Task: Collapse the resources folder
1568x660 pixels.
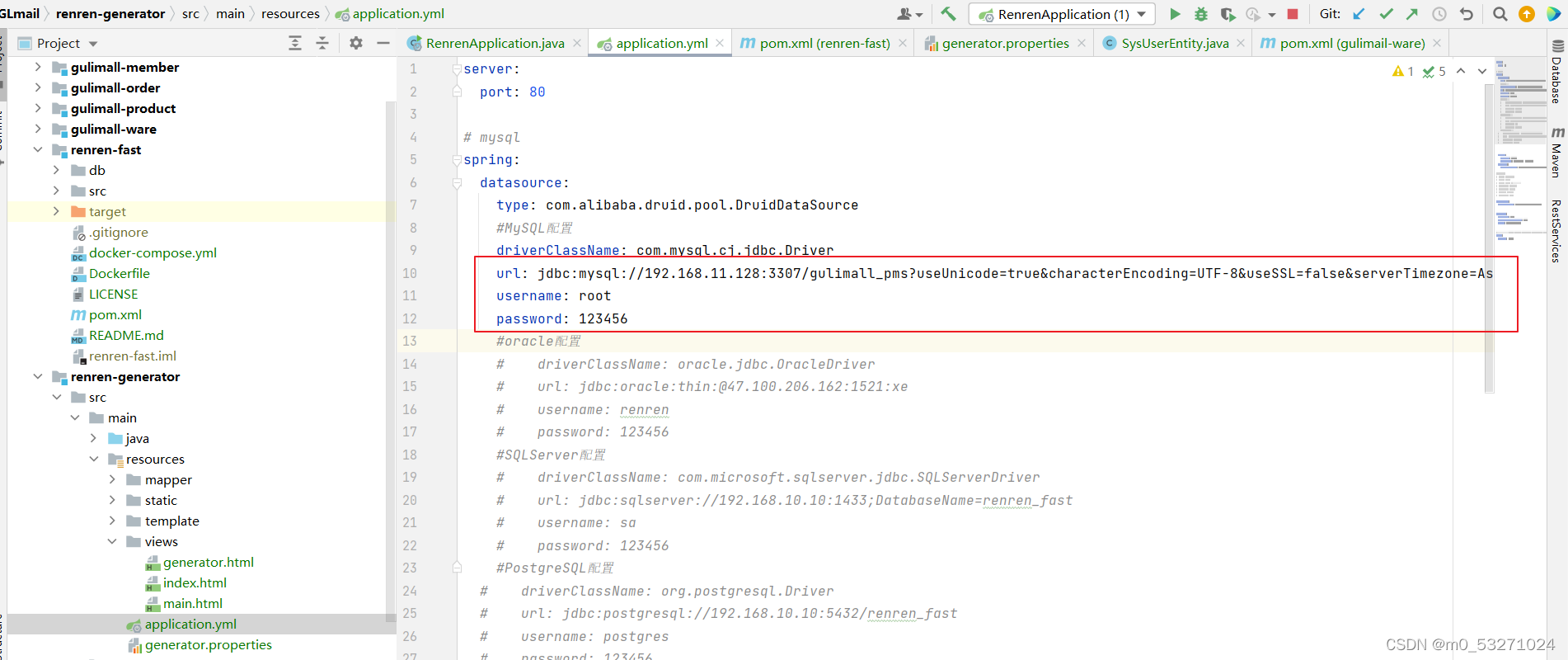Action: tap(94, 459)
